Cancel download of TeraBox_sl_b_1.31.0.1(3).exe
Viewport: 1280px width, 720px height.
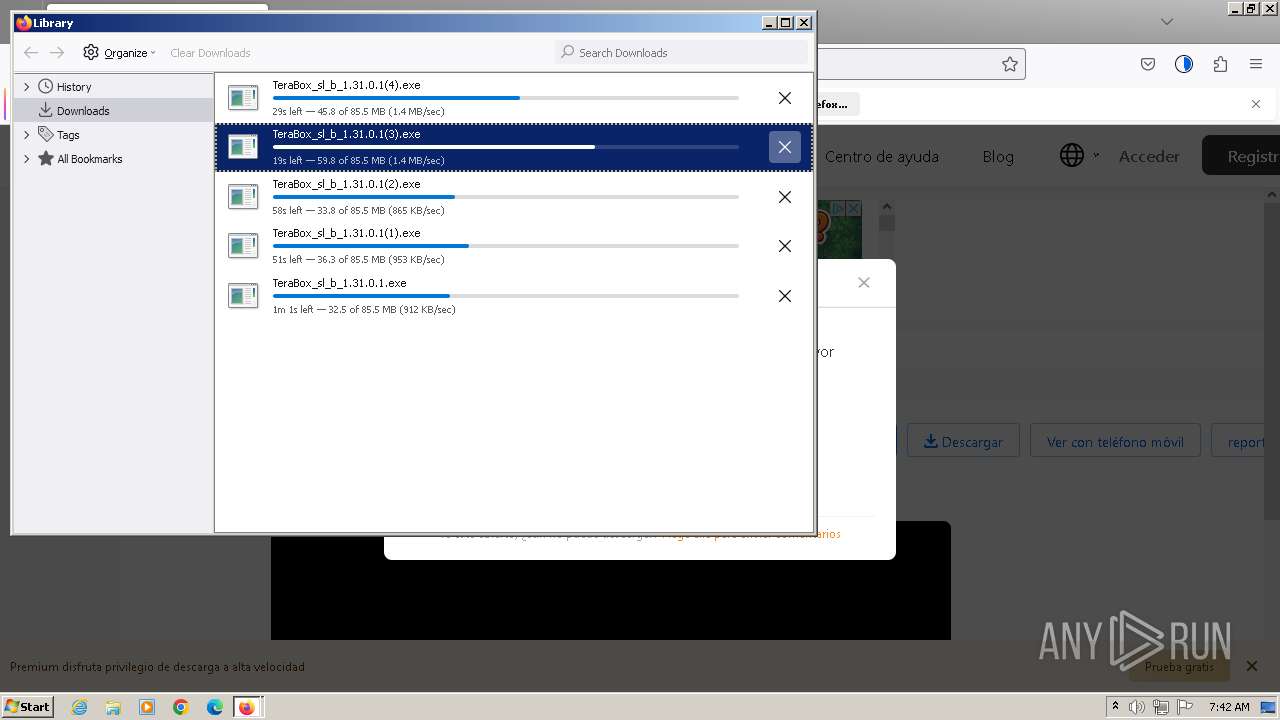[x=785, y=147]
